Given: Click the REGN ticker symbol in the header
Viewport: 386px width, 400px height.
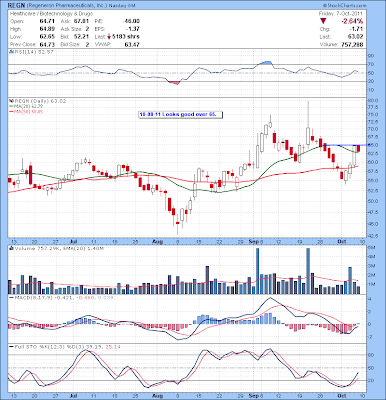Looking at the screenshot, I should [15, 6].
